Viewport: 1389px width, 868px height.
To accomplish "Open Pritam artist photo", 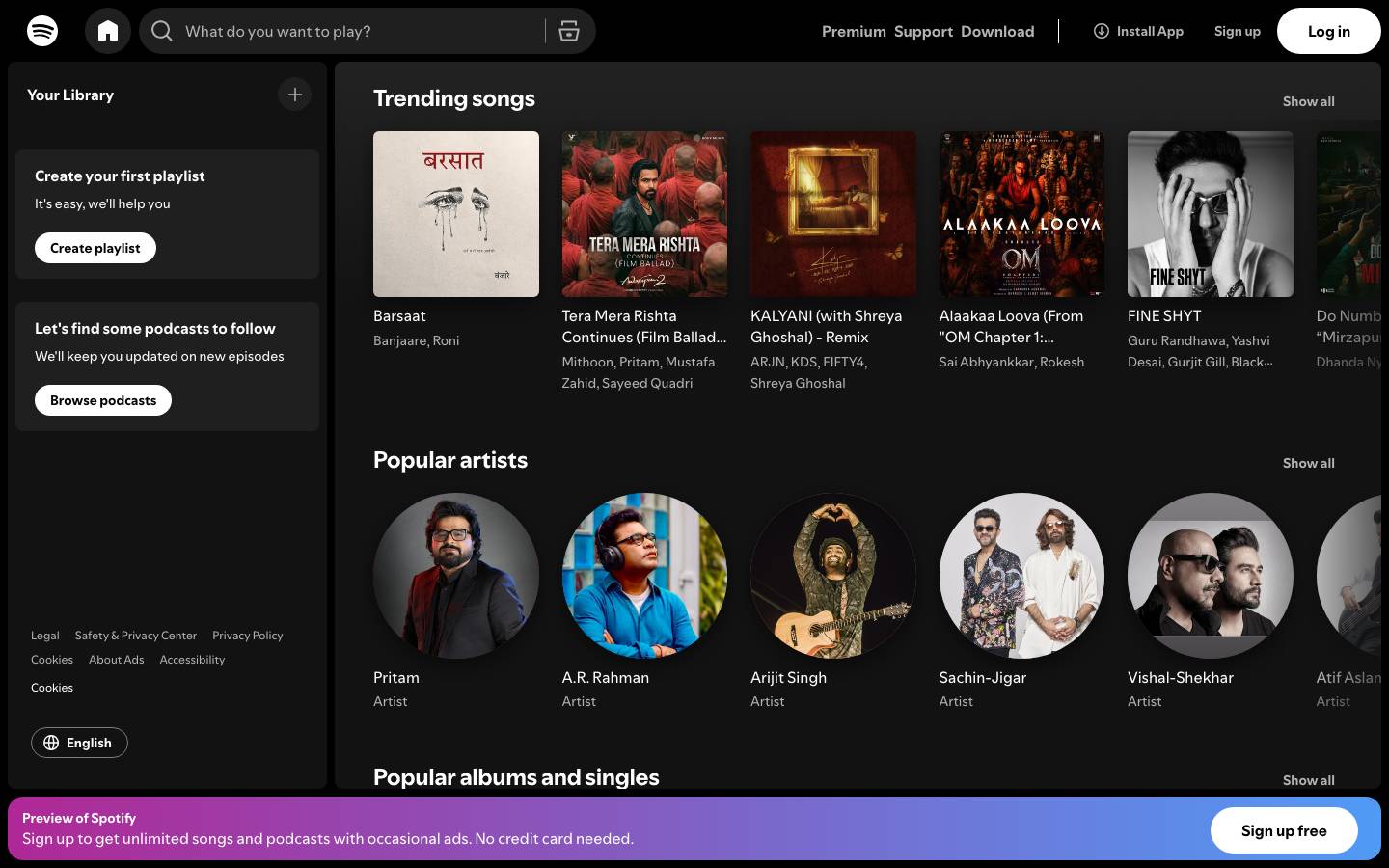I will pos(456,576).
